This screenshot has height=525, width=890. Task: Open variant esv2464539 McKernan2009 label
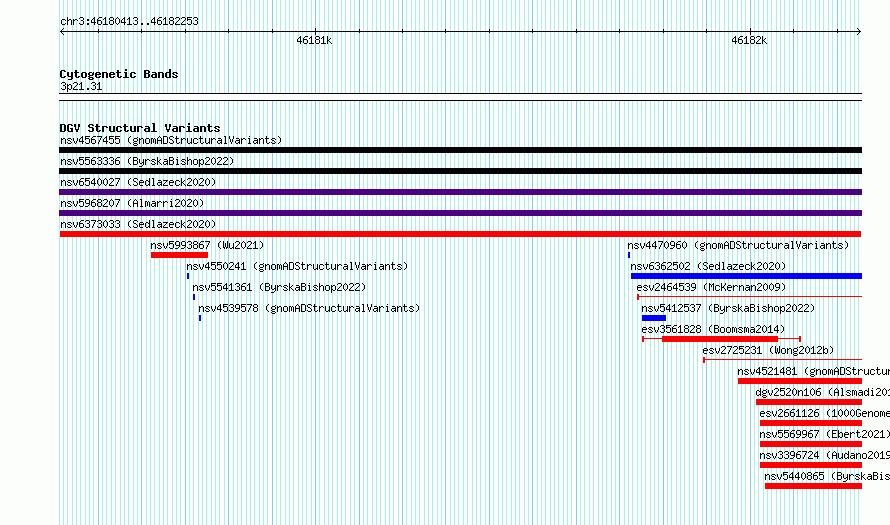point(711,287)
